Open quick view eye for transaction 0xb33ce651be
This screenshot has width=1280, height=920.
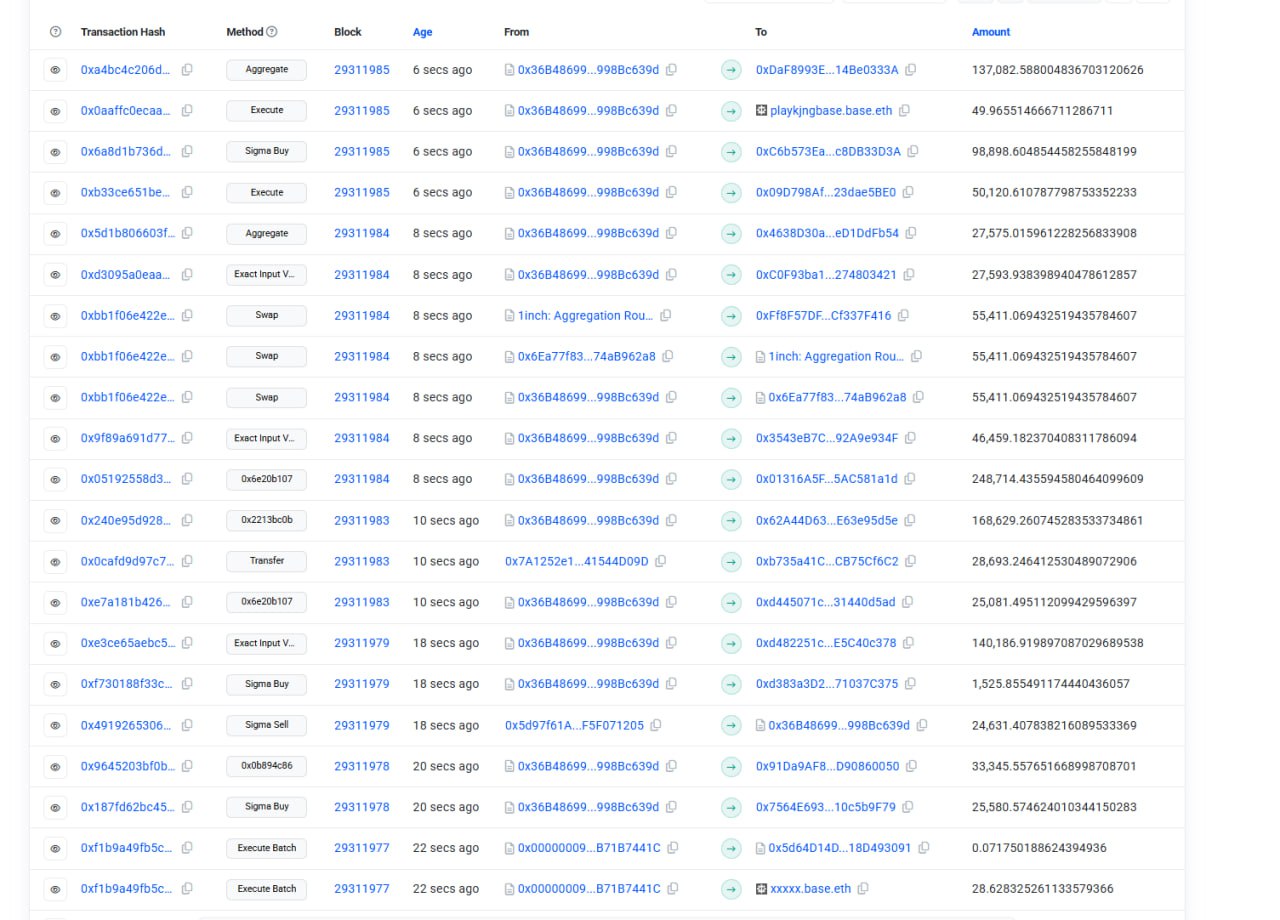(x=55, y=193)
